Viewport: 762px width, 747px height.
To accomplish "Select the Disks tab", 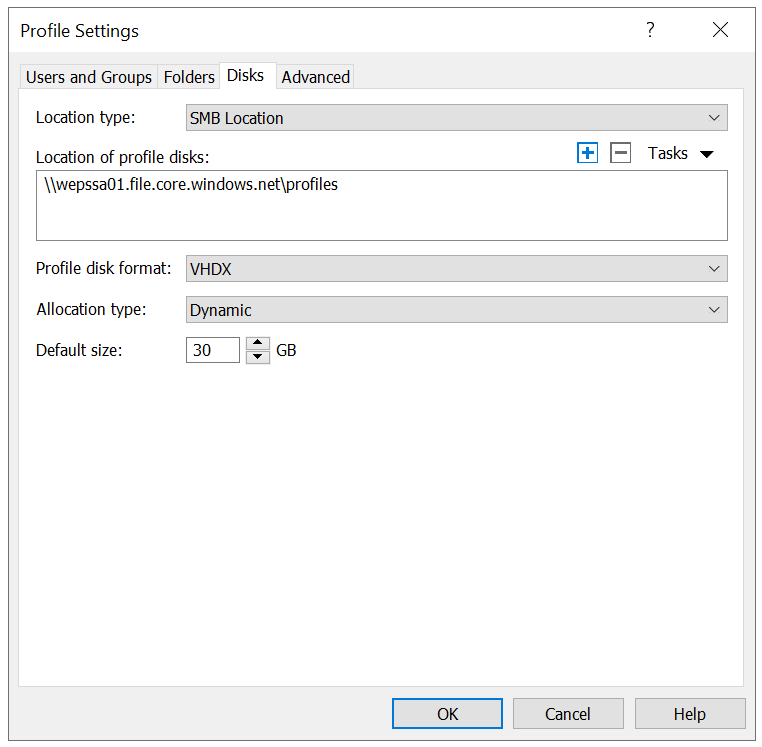I will (246, 76).
